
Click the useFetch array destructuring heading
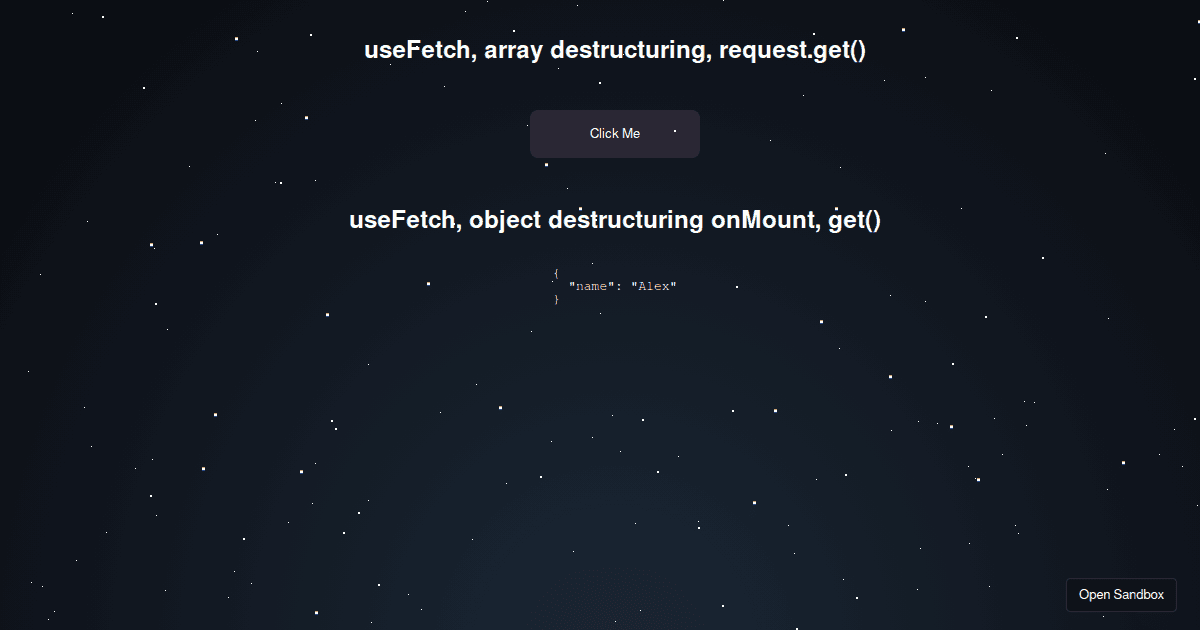[x=616, y=49]
